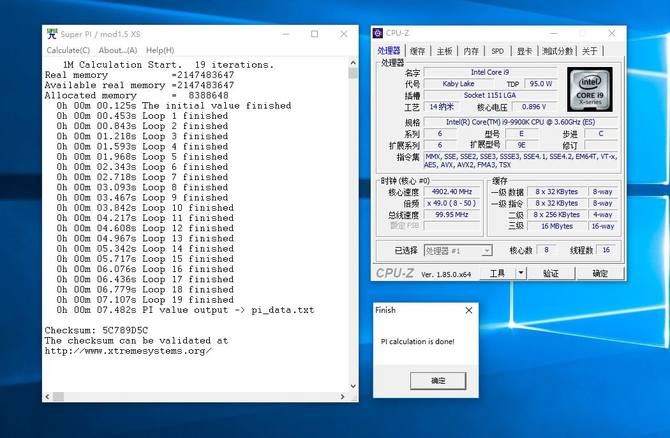Close the Finish dialog with X
Screen dimensions: 670x438
tap(469, 310)
